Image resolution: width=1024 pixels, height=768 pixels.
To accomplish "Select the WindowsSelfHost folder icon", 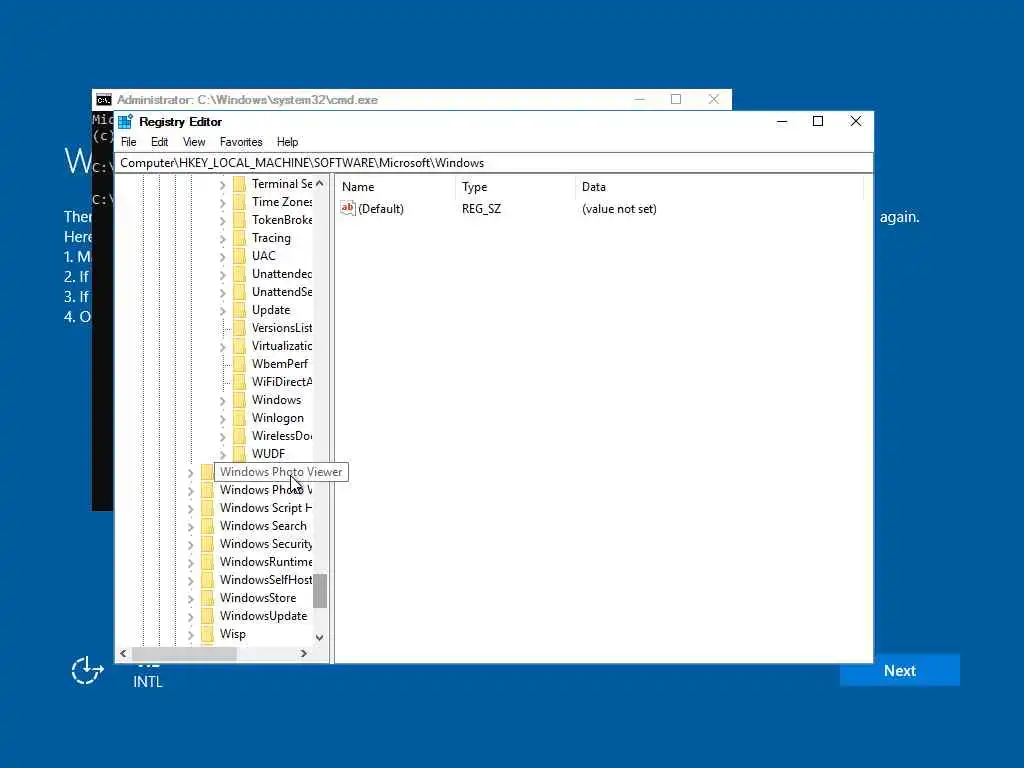I will [x=208, y=580].
